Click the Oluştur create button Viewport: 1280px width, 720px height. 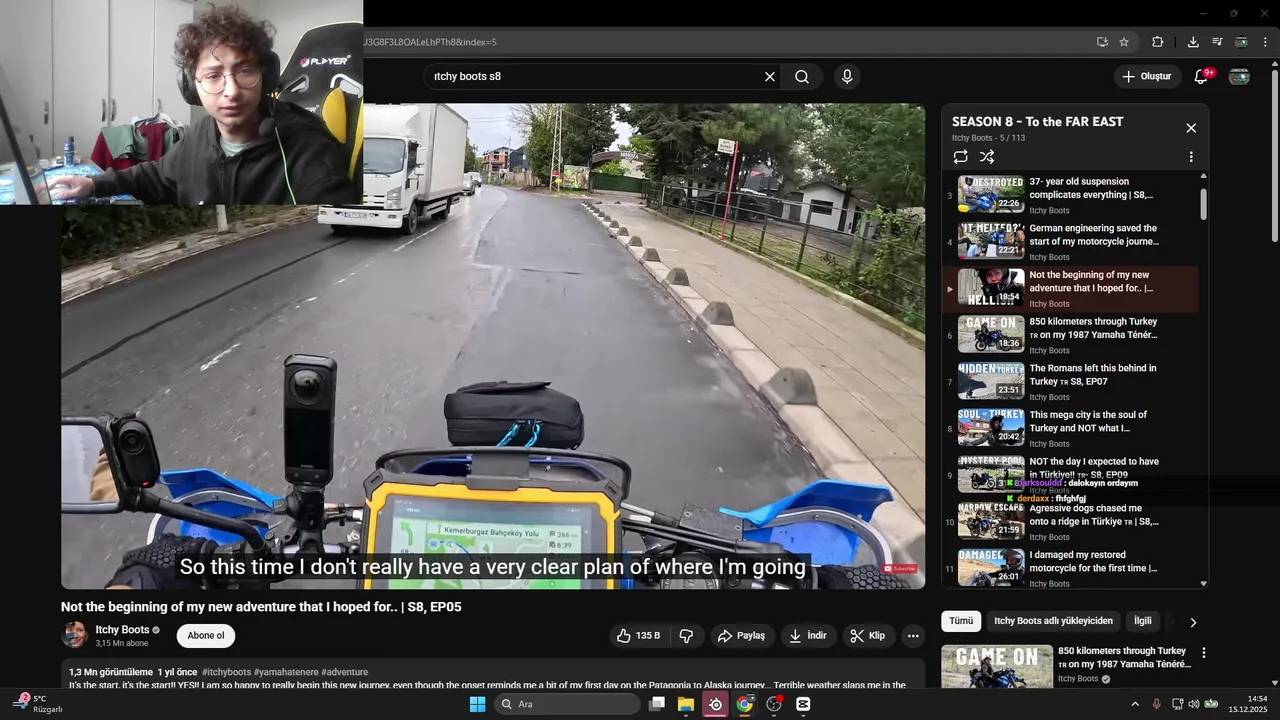tap(1146, 77)
